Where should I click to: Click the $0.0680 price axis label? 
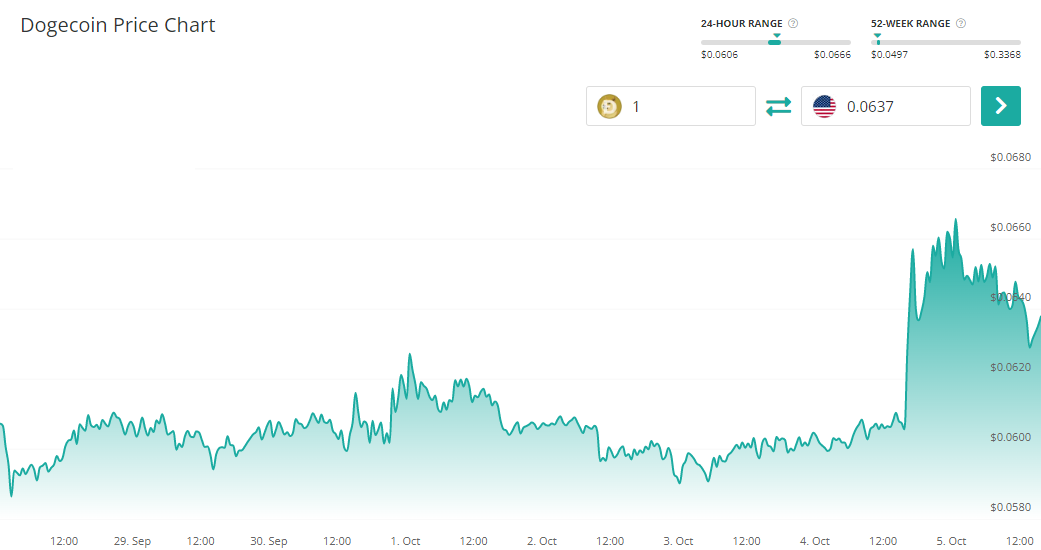coord(1010,157)
